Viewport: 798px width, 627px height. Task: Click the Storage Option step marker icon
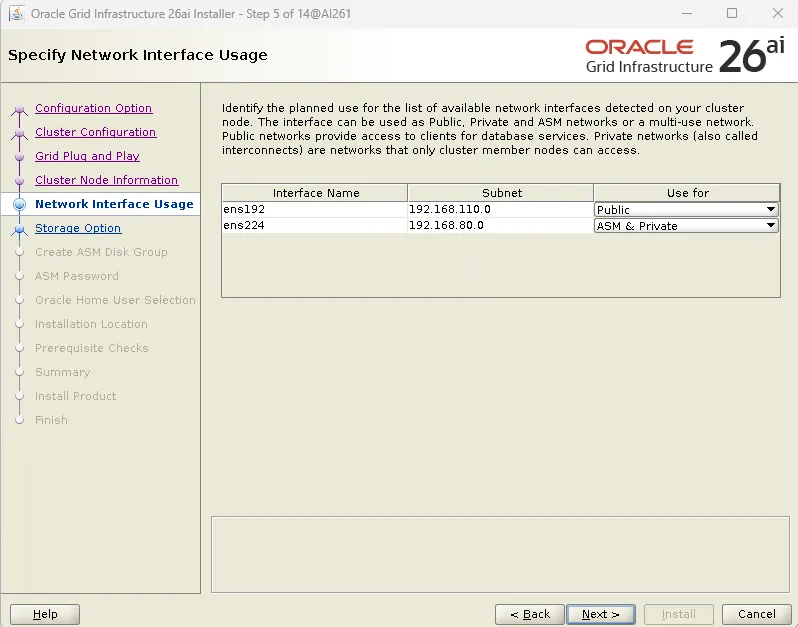coord(19,229)
